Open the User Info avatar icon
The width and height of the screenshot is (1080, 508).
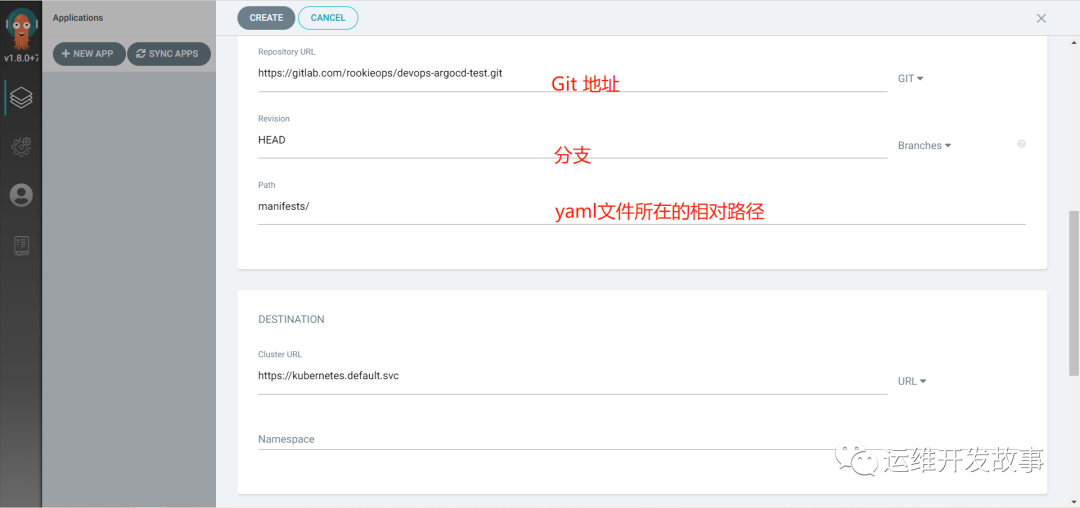(x=21, y=195)
